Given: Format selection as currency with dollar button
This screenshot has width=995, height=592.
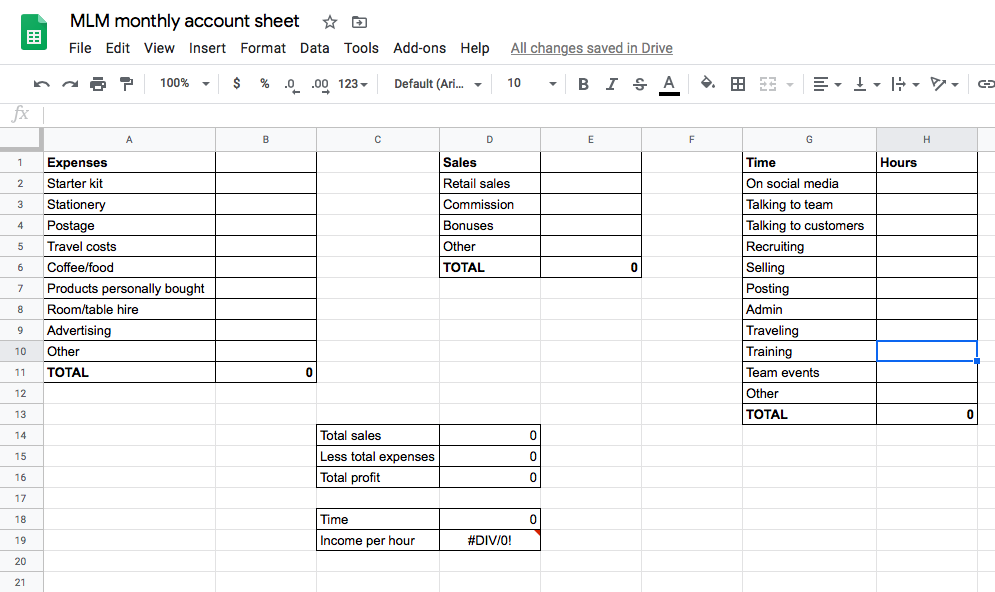Looking at the screenshot, I should (236, 84).
